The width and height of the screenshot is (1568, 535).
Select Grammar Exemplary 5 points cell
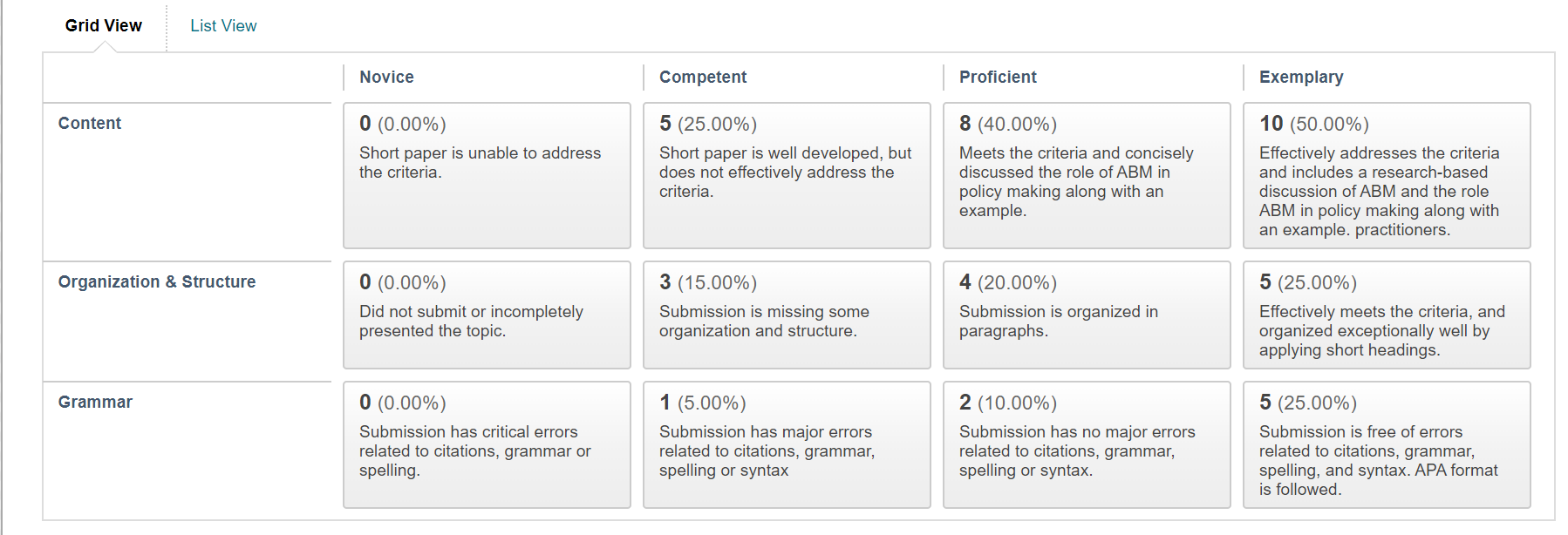[1387, 444]
